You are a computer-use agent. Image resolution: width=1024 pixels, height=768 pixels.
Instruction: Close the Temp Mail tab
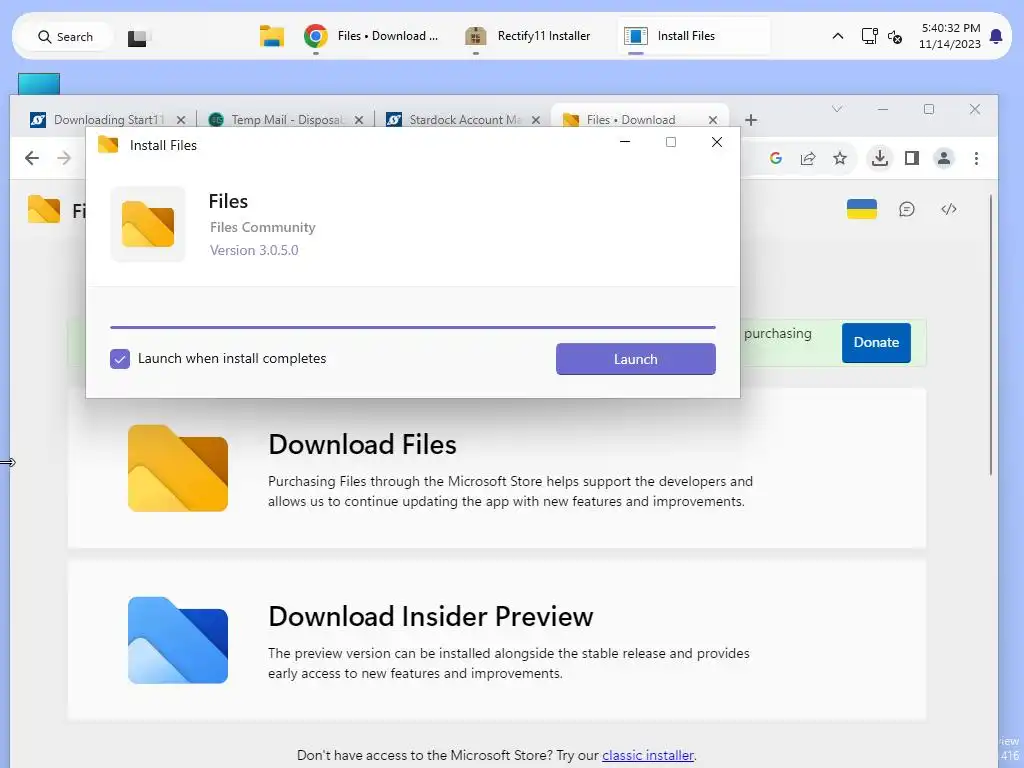pos(359,120)
